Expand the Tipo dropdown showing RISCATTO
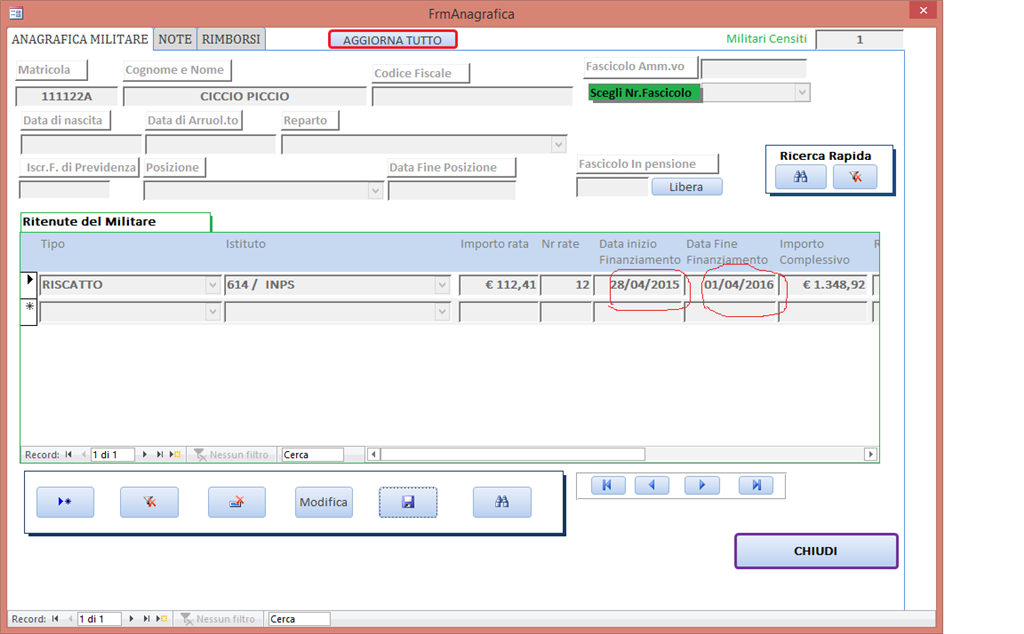The width and height of the screenshot is (1024, 634). click(x=212, y=285)
